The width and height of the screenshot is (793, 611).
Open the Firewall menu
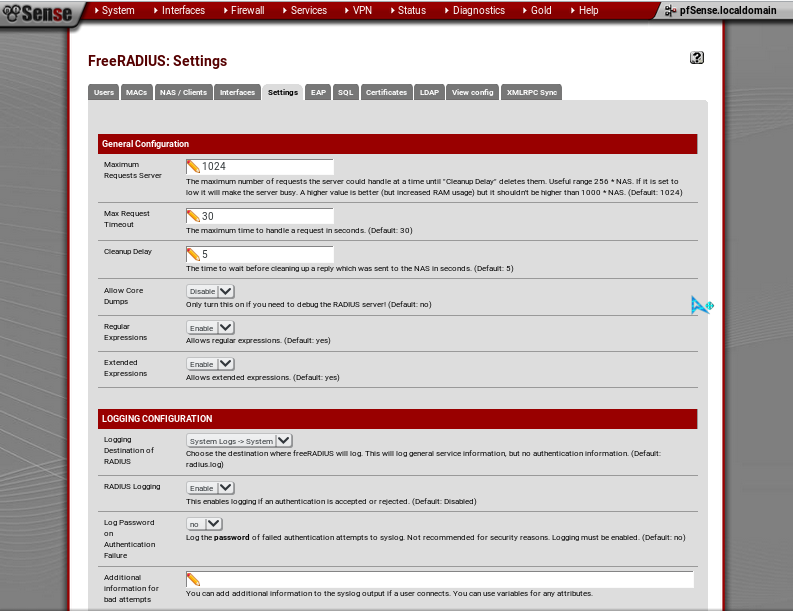[x=244, y=10]
